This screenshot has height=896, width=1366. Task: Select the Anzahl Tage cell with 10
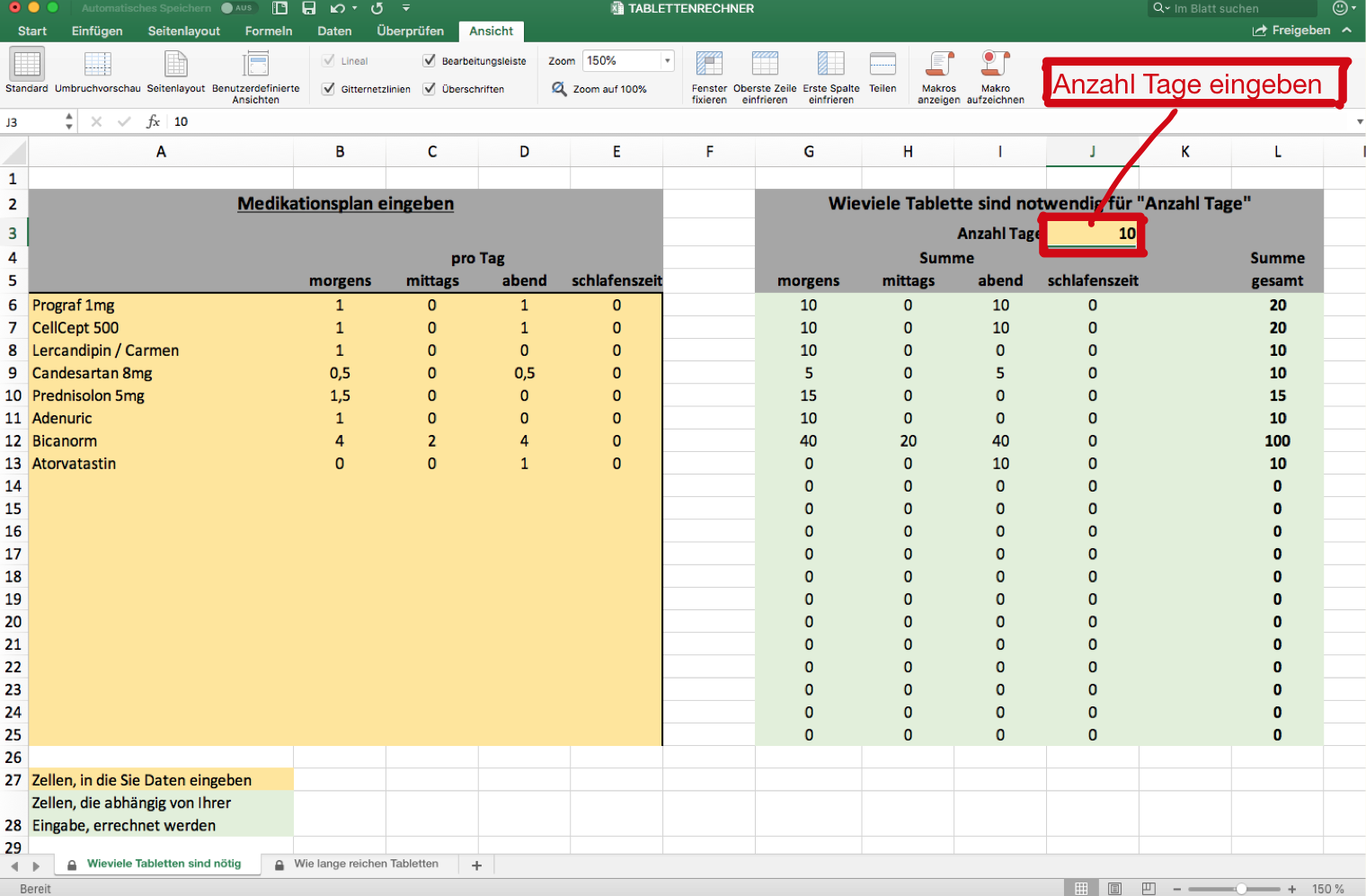(1092, 234)
